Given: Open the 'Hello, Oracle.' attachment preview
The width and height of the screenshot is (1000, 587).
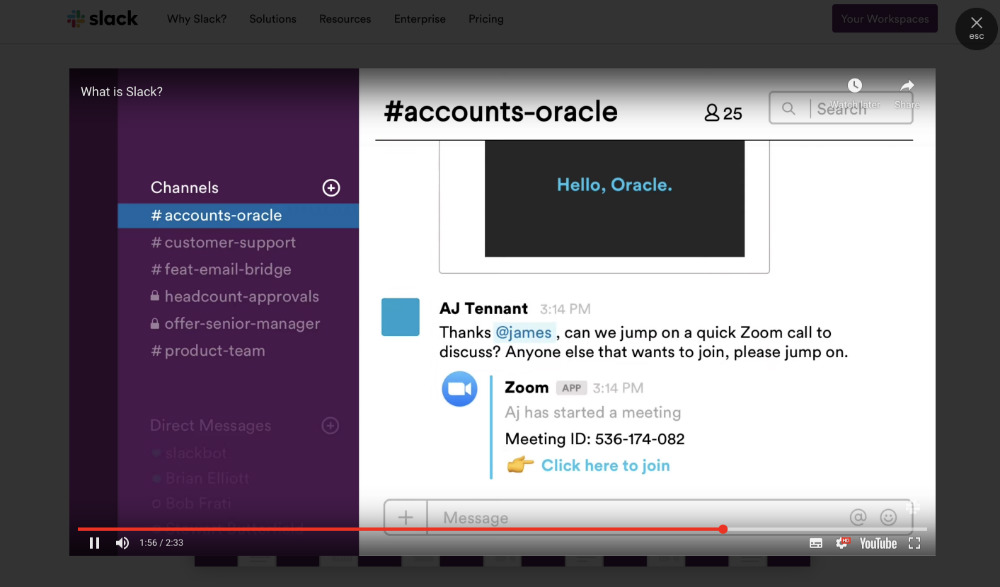Looking at the screenshot, I should coord(614,198).
